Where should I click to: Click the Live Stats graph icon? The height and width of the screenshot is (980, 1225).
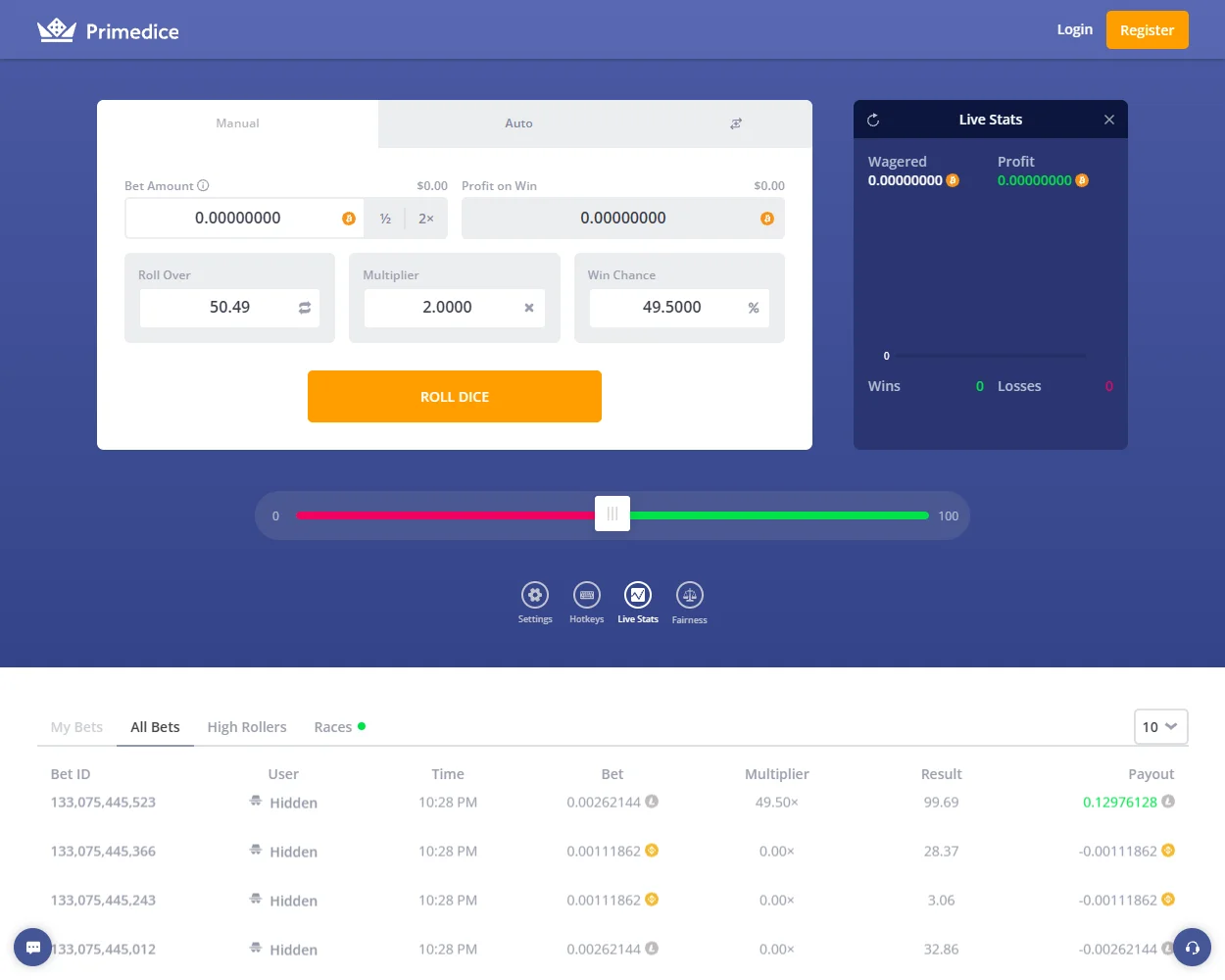point(637,595)
